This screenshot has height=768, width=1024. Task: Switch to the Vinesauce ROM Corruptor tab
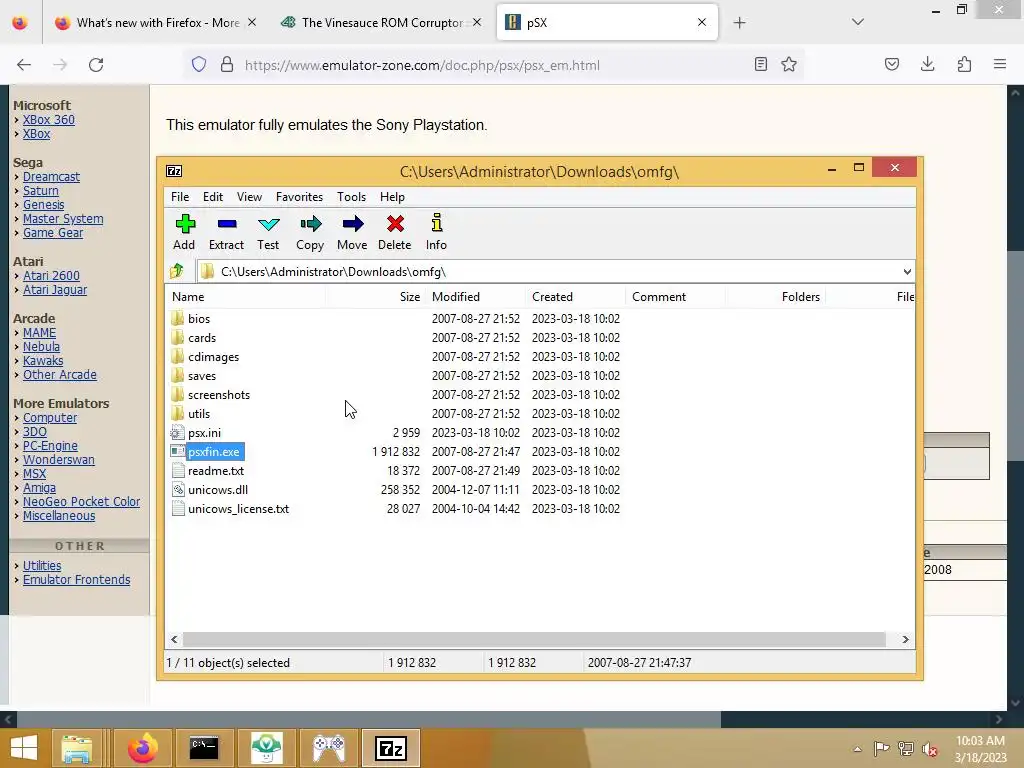pos(381,23)
